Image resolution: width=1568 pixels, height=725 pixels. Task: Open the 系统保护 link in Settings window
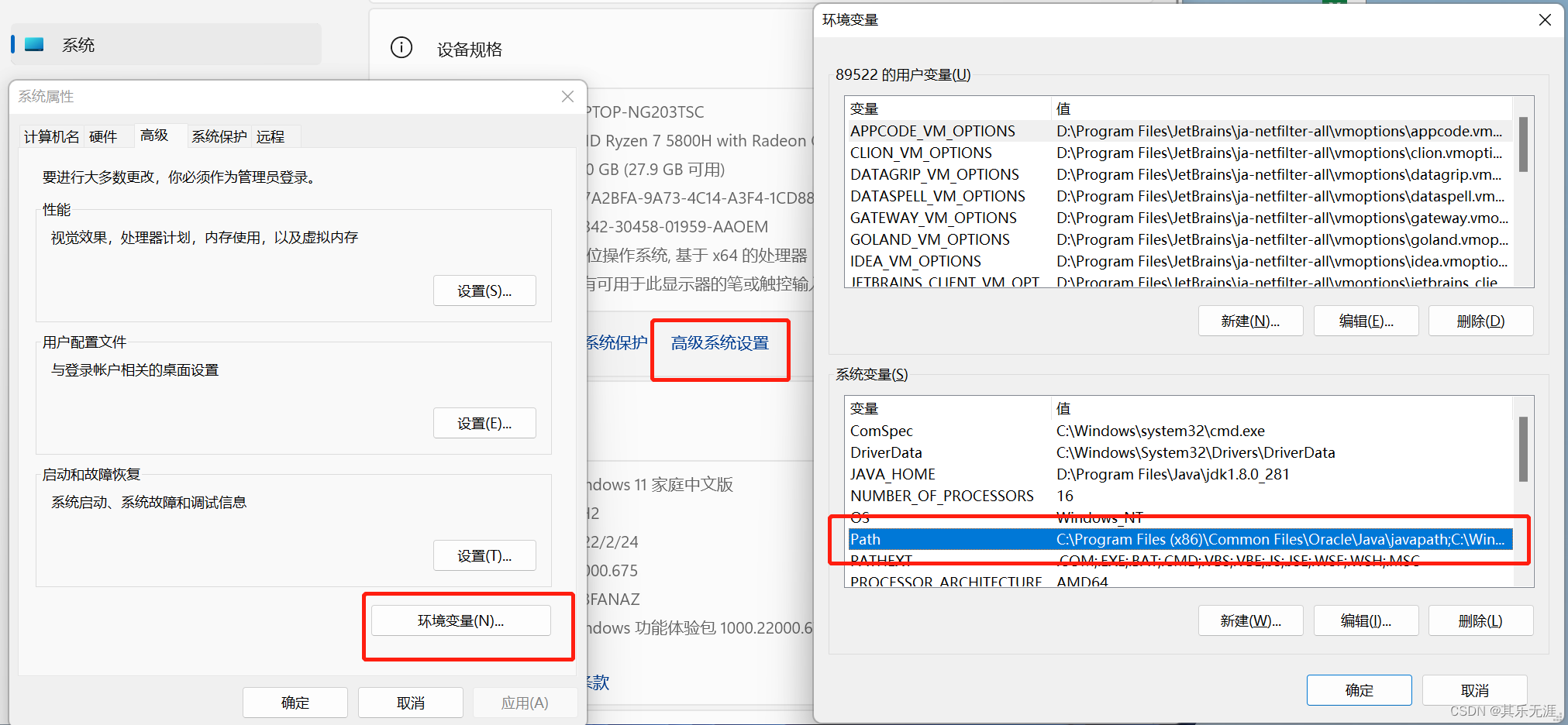pyautogui.click(x=617, y=343)
